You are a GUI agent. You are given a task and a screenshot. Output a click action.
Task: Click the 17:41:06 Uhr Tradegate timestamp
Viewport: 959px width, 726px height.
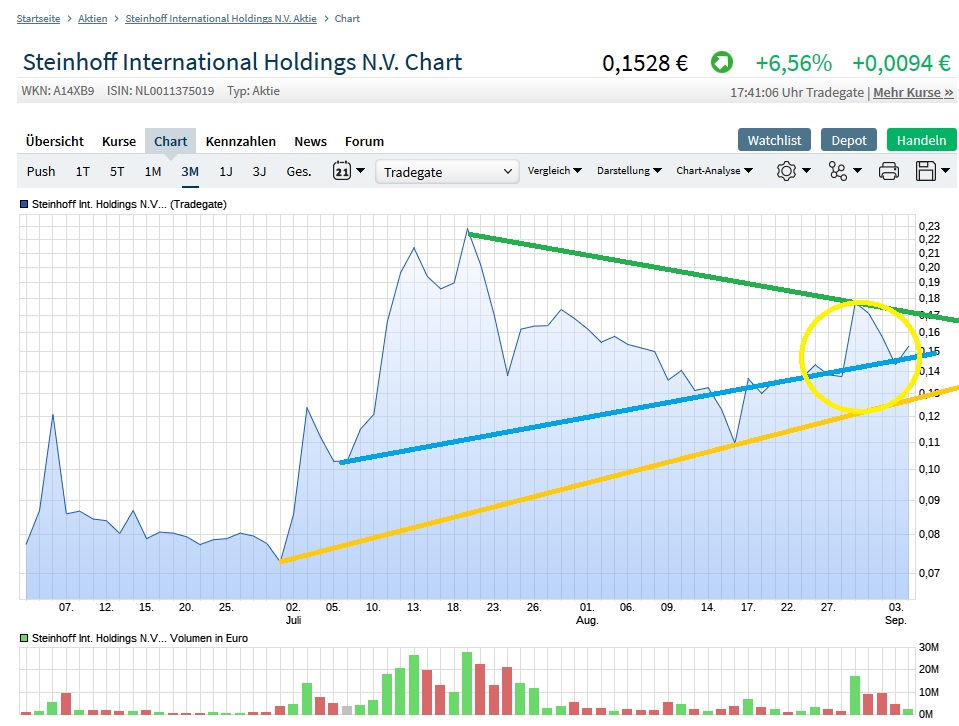[797, 92]
